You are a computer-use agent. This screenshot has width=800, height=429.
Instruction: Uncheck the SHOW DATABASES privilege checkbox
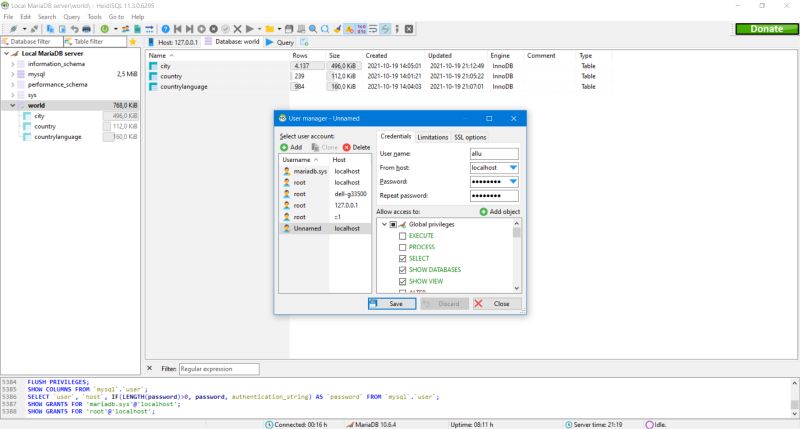click(403, 270)
